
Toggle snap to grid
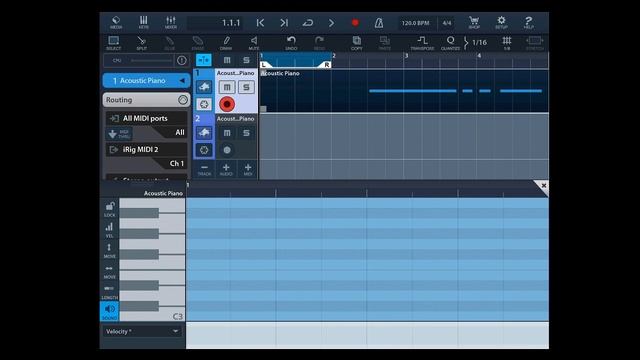tap(507, 43)
